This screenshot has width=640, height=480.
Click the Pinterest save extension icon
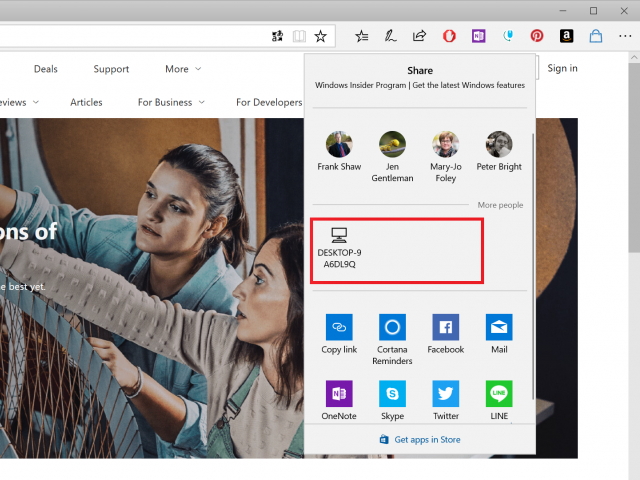[x=537, y=36]
